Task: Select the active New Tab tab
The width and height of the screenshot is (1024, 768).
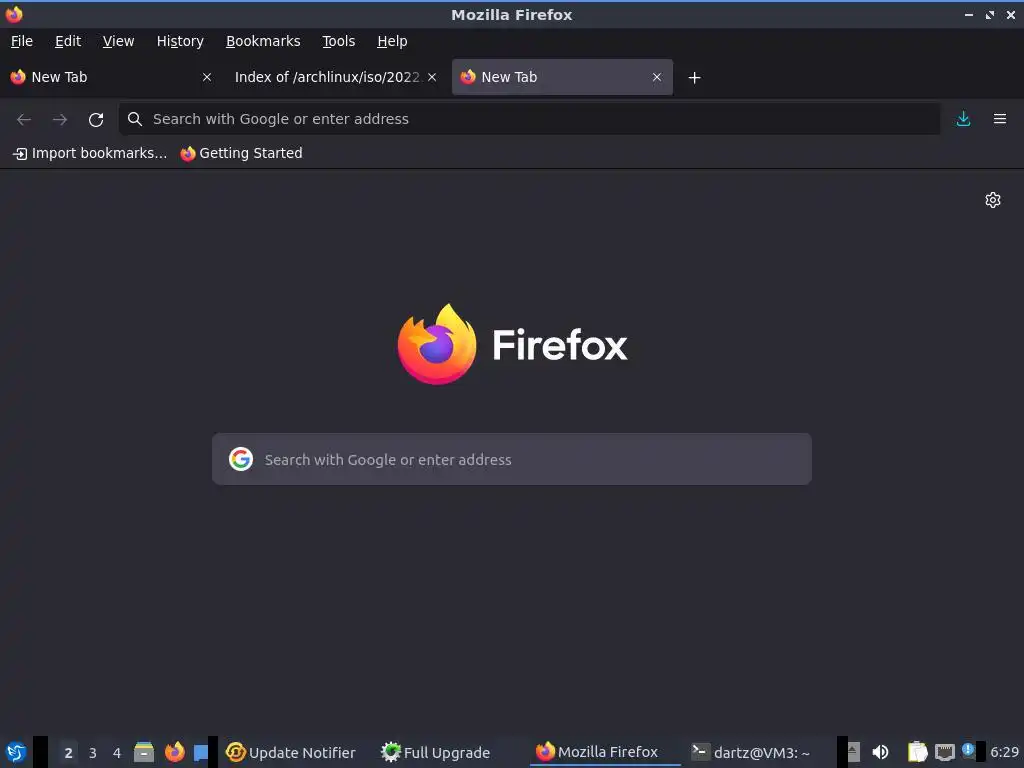Action: point(562,77)
